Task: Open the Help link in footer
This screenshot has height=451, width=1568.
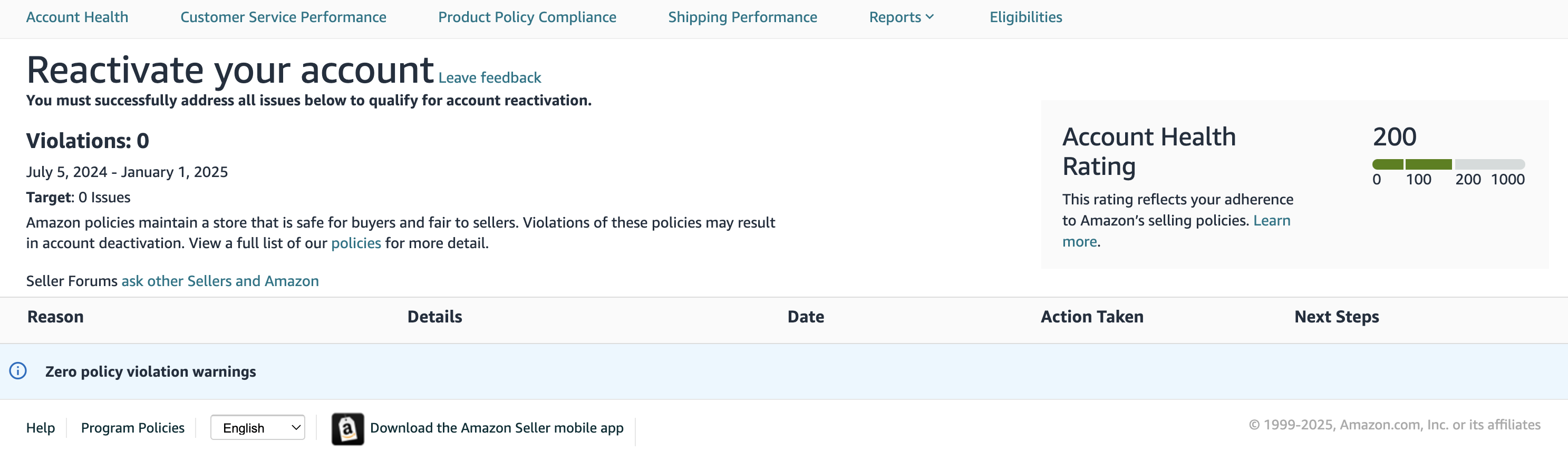Action: tap(40, 428)
